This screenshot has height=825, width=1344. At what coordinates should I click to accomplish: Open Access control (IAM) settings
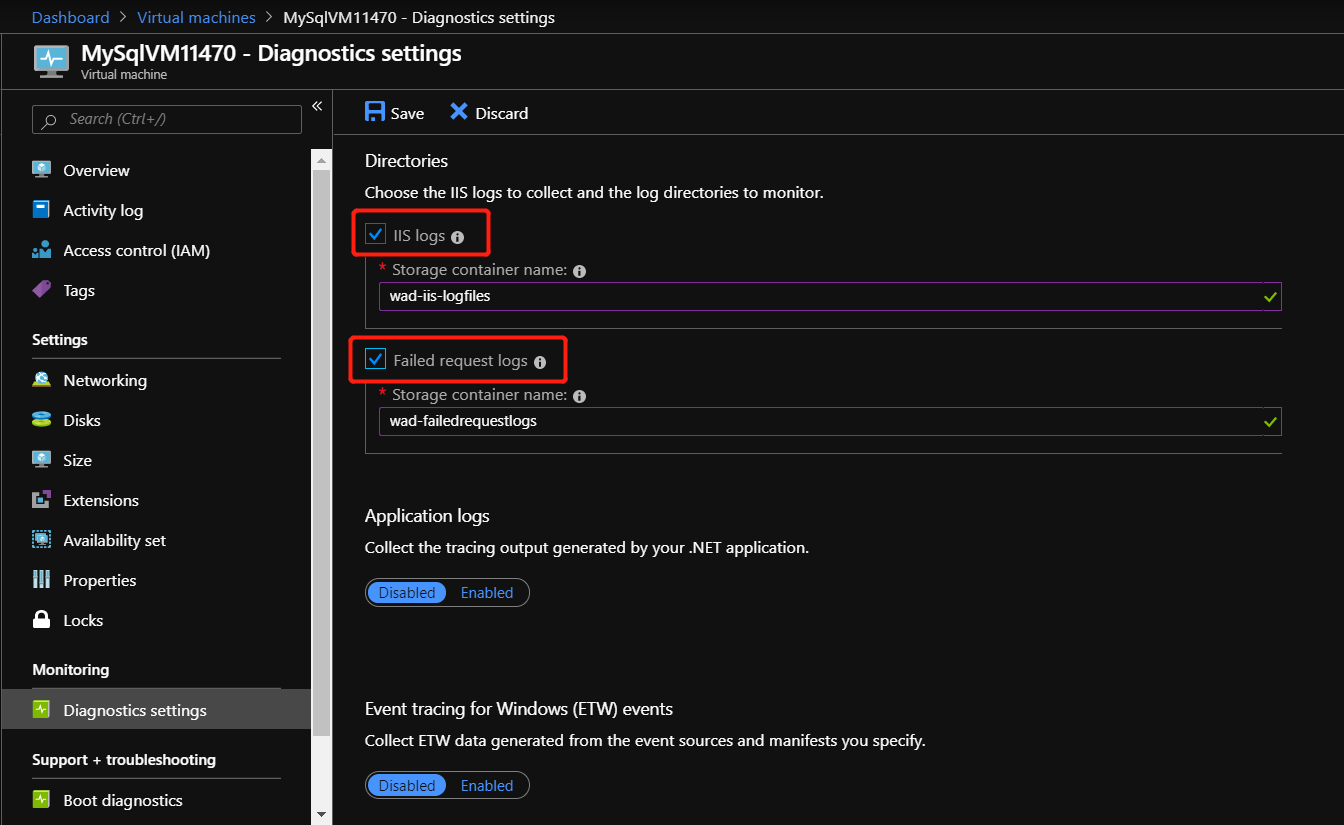click(41, 250)
